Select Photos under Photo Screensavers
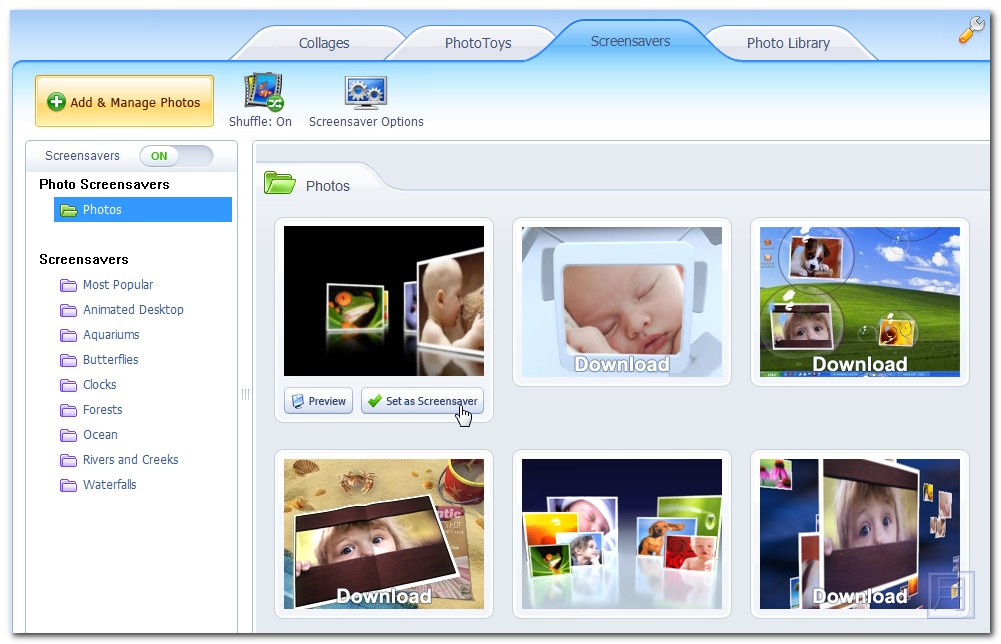 point(102,210)
